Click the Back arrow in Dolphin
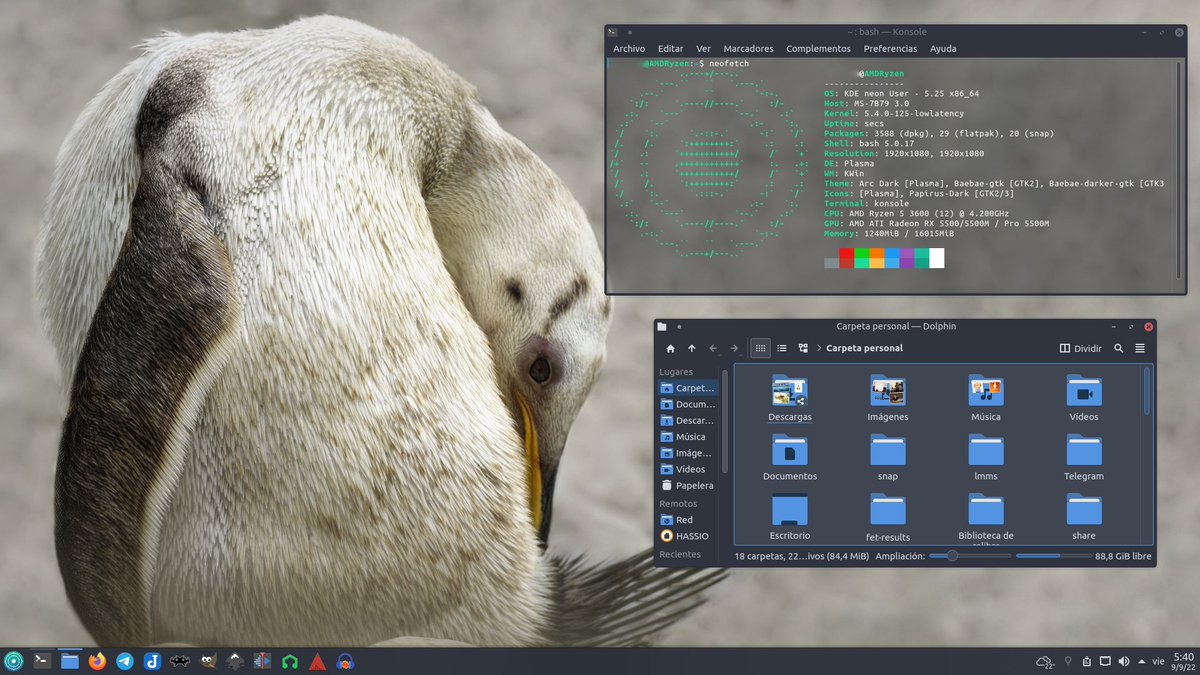The width and height of the screenshot is (1200, 675). [x=713, y=349]
